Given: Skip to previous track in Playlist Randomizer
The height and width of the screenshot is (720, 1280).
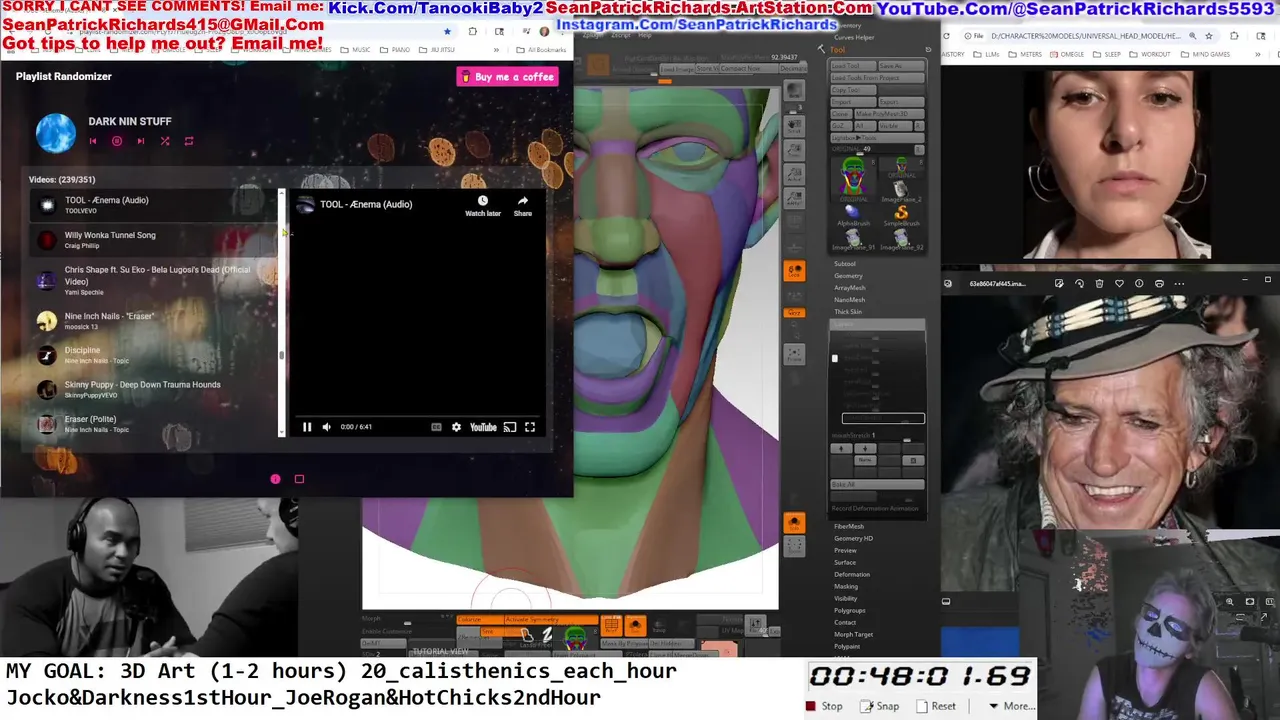Looking at the screenshot, I should pyautogui.click(x=93, y=141).
